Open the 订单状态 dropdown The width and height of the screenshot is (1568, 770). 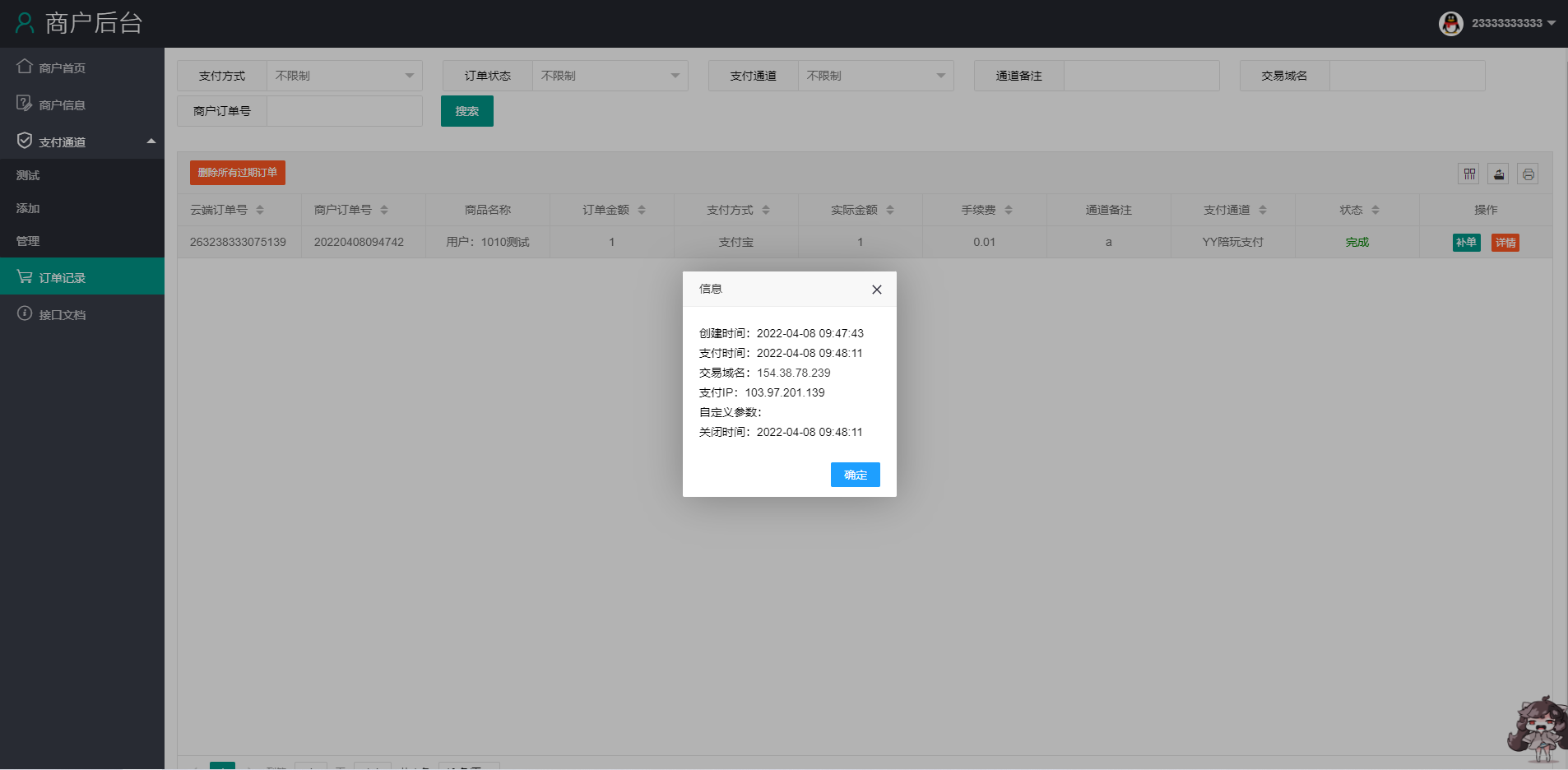610,76
